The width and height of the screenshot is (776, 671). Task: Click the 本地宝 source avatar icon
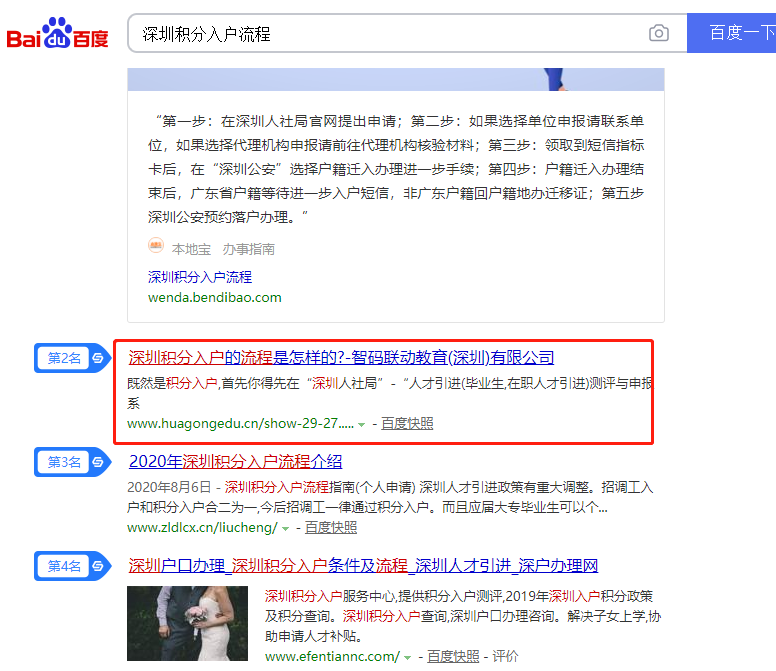(x=156, y=245)
